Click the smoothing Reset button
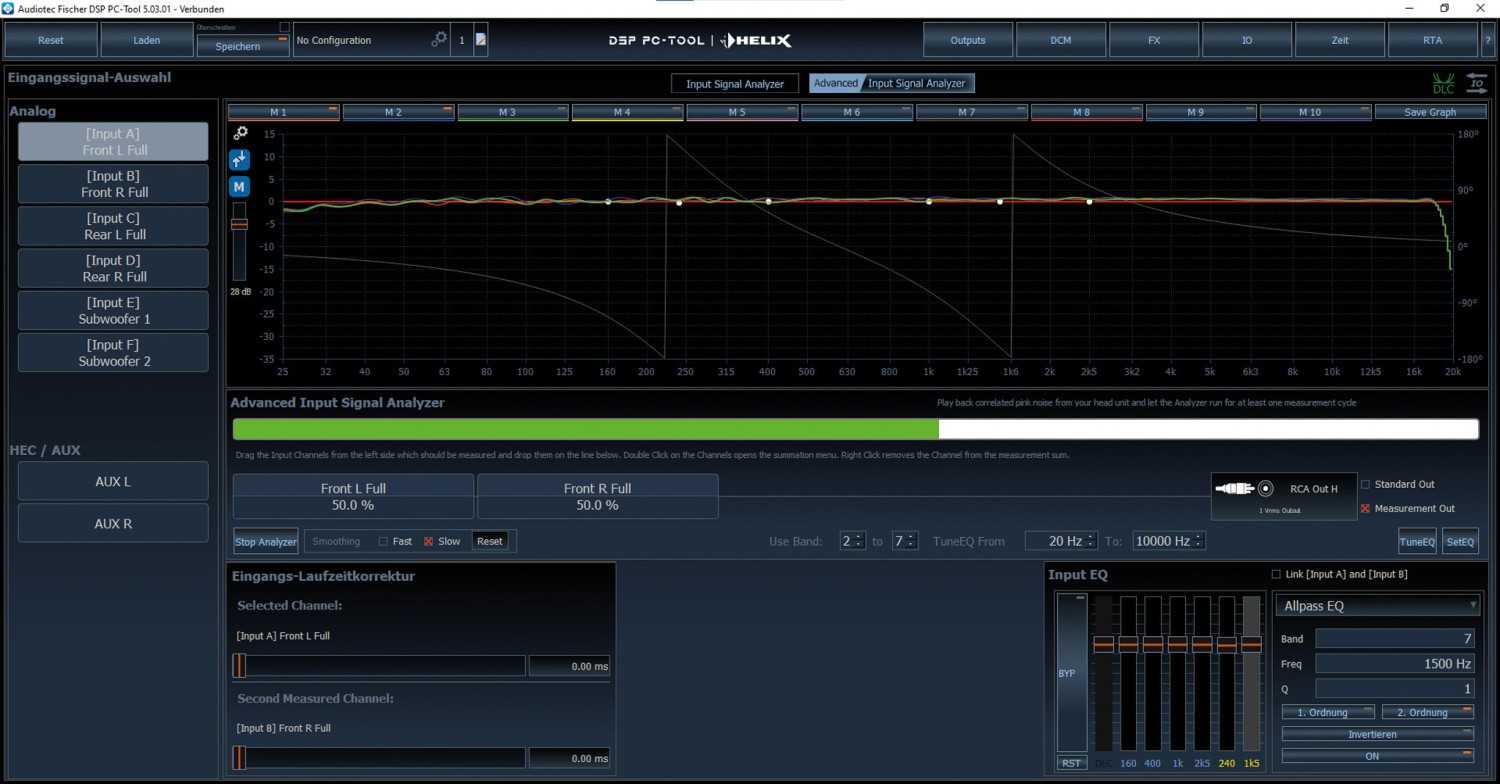Image resolution: width=1500 pixels, height=784 pixels. 489,541
